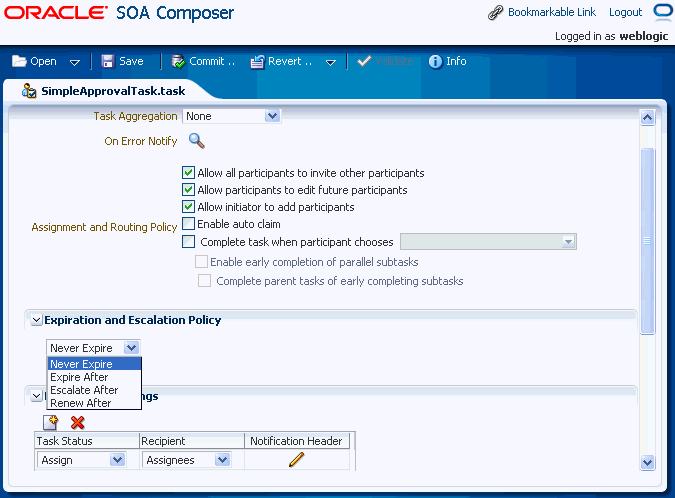Select Never Expire in the list

tap(94, 364)
